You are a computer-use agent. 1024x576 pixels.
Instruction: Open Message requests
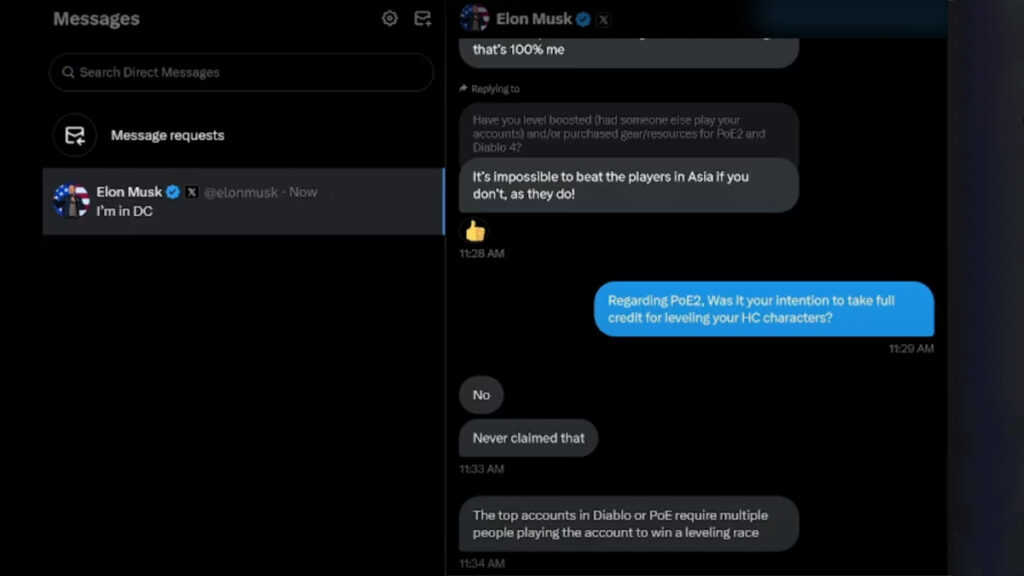pyautogui.click(x=167, y=135)
